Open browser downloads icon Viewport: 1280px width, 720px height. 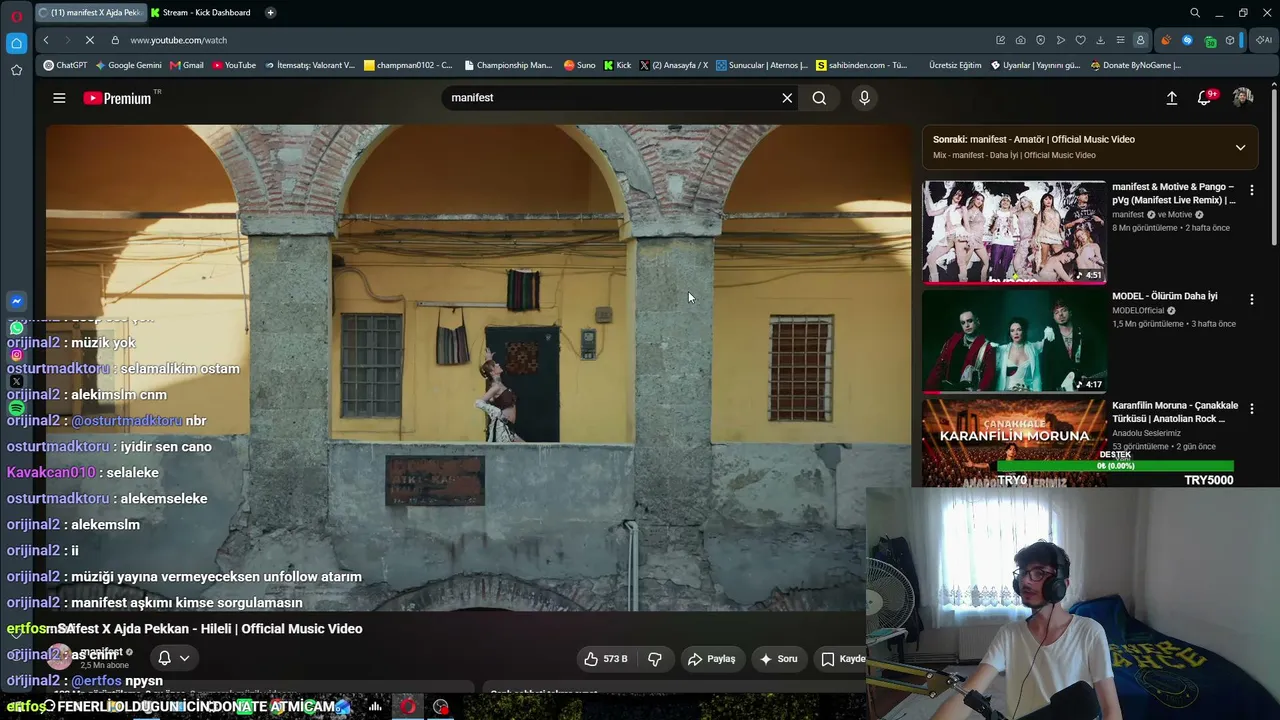[1100, 40]
